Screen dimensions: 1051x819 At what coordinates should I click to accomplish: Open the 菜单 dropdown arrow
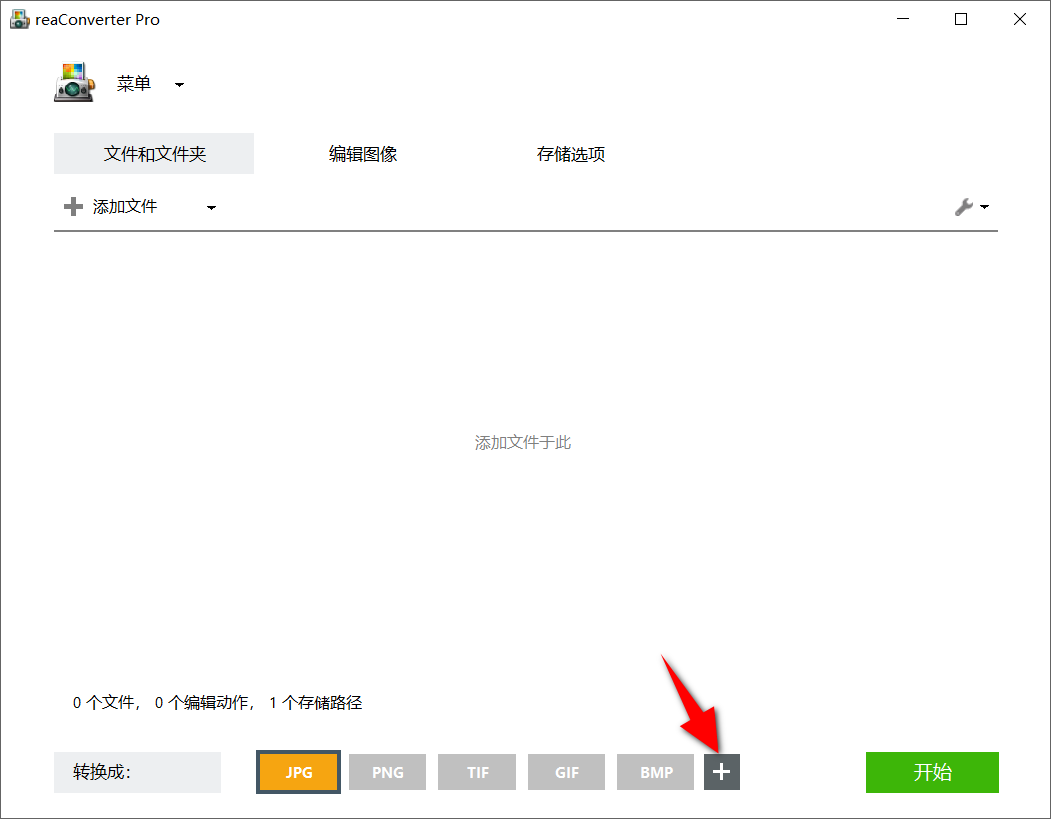click(x=179, y=84)
